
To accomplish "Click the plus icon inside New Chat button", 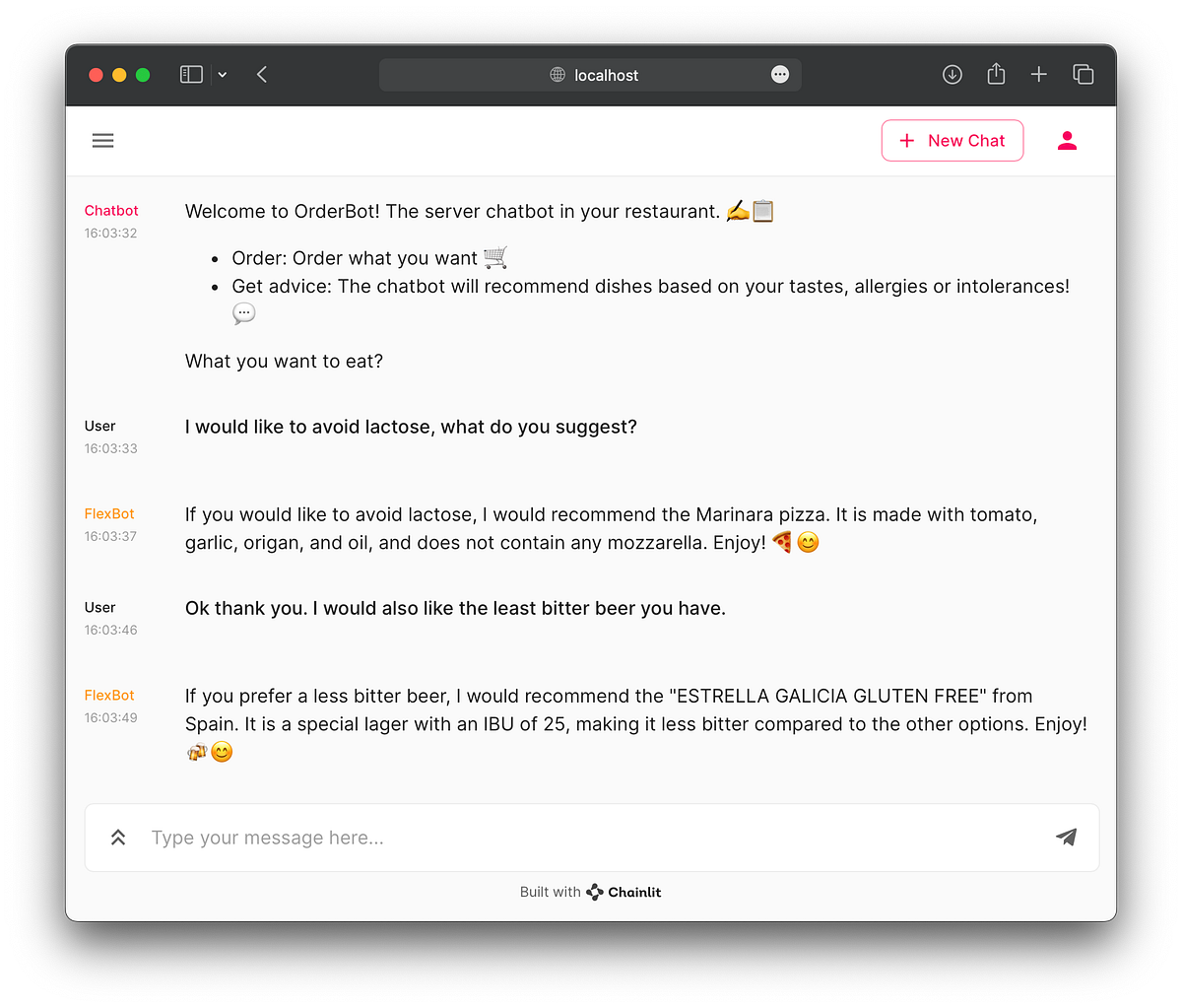I will (x=906, y=140).
